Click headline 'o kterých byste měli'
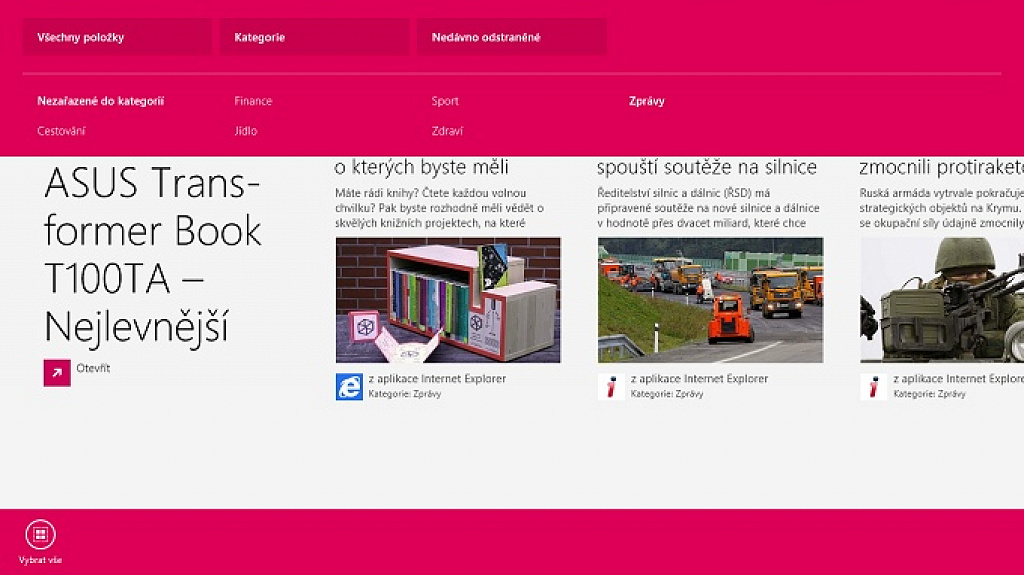1024x575 pixels. tap(421, 167)
